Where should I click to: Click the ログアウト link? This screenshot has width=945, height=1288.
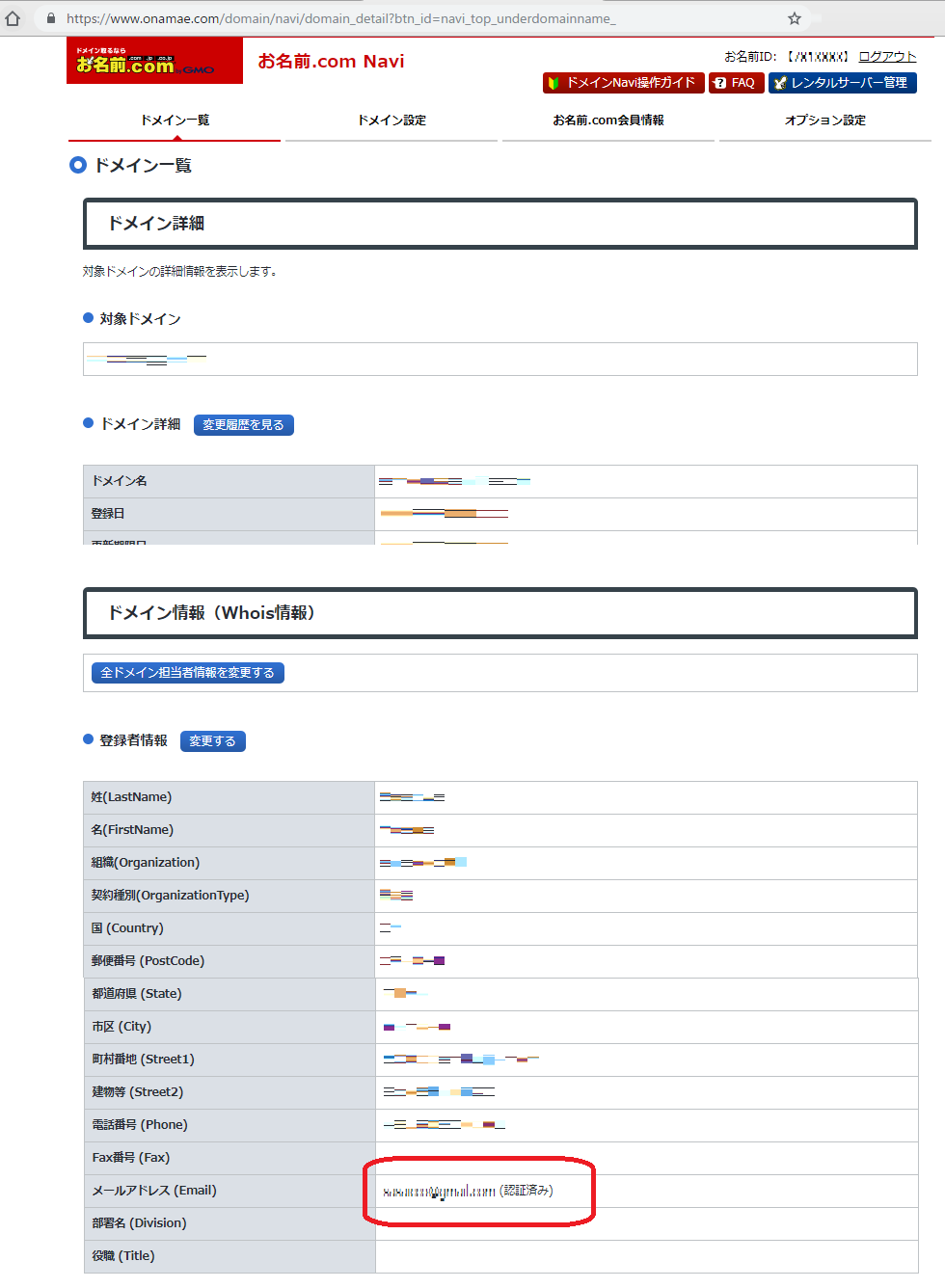887,57
